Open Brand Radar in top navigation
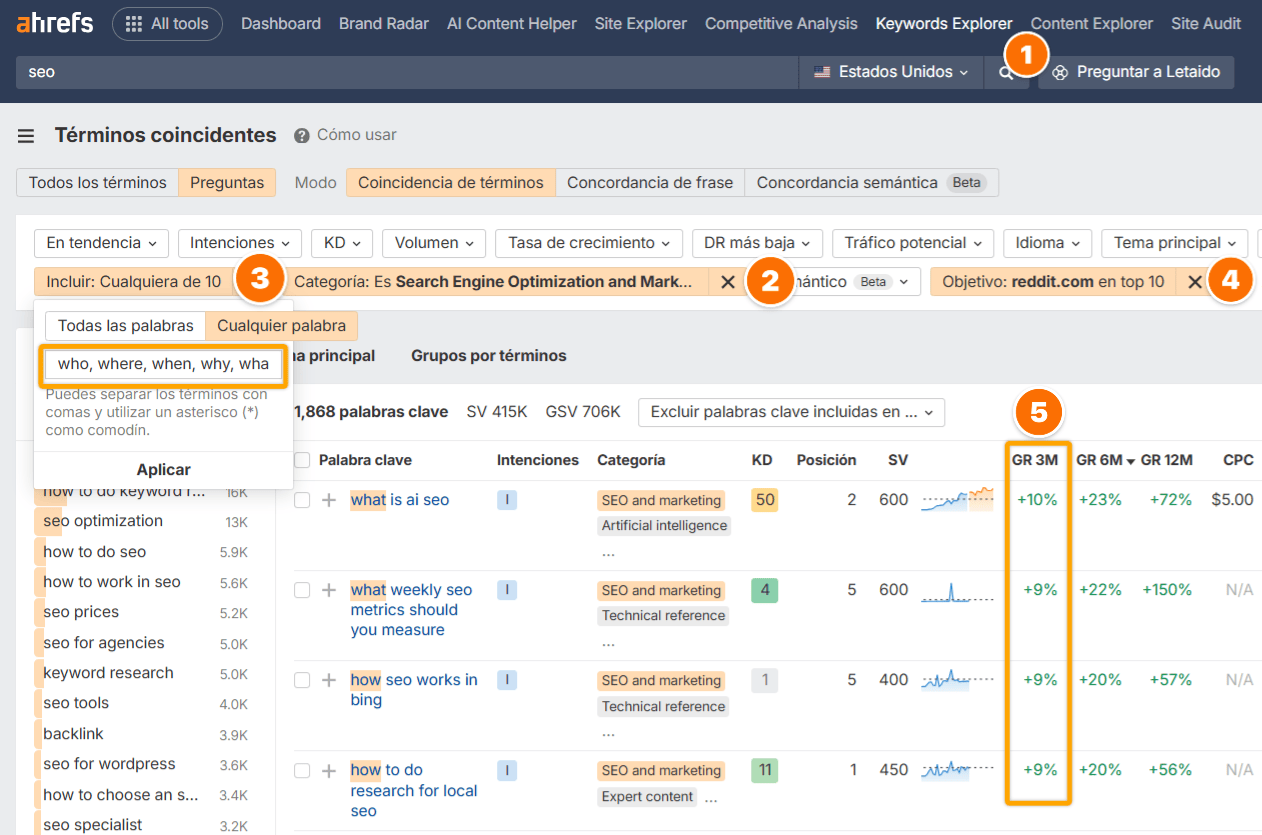This screenshot has height=835, width=1262. click(x=384, y=24)
